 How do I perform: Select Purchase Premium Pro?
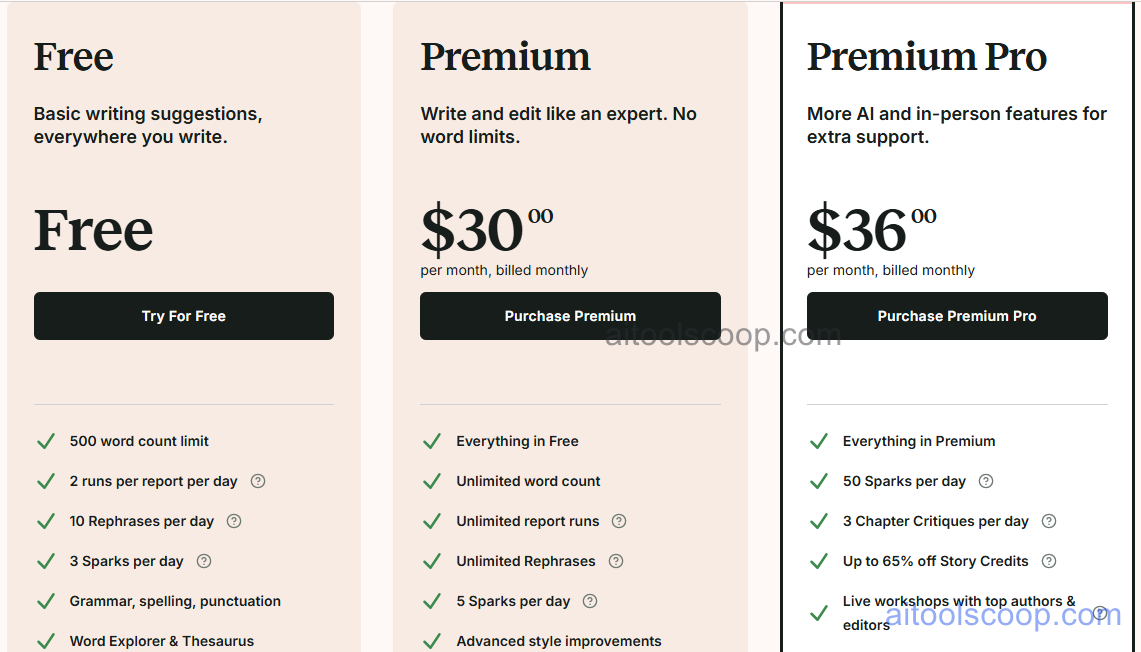pos(957,315)
